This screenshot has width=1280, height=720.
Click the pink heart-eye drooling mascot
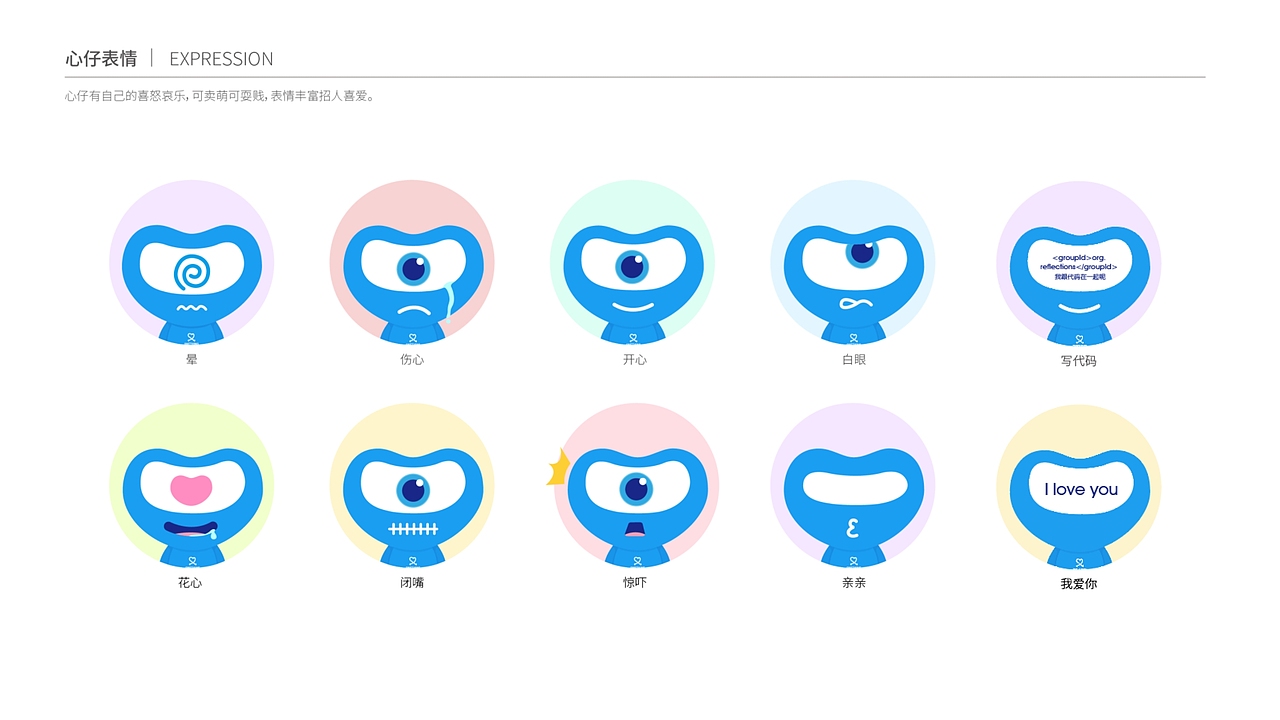pos(191,485)
